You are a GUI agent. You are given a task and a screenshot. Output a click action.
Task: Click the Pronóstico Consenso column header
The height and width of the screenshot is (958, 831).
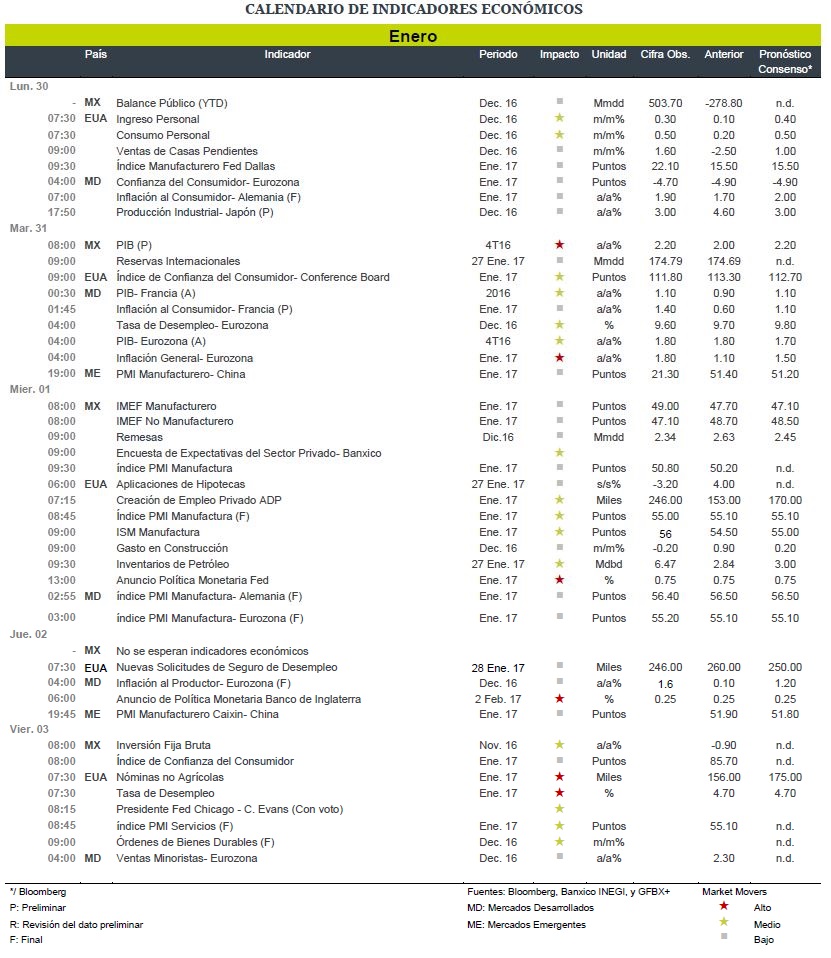pyautogui.click(x=785, y=62)
